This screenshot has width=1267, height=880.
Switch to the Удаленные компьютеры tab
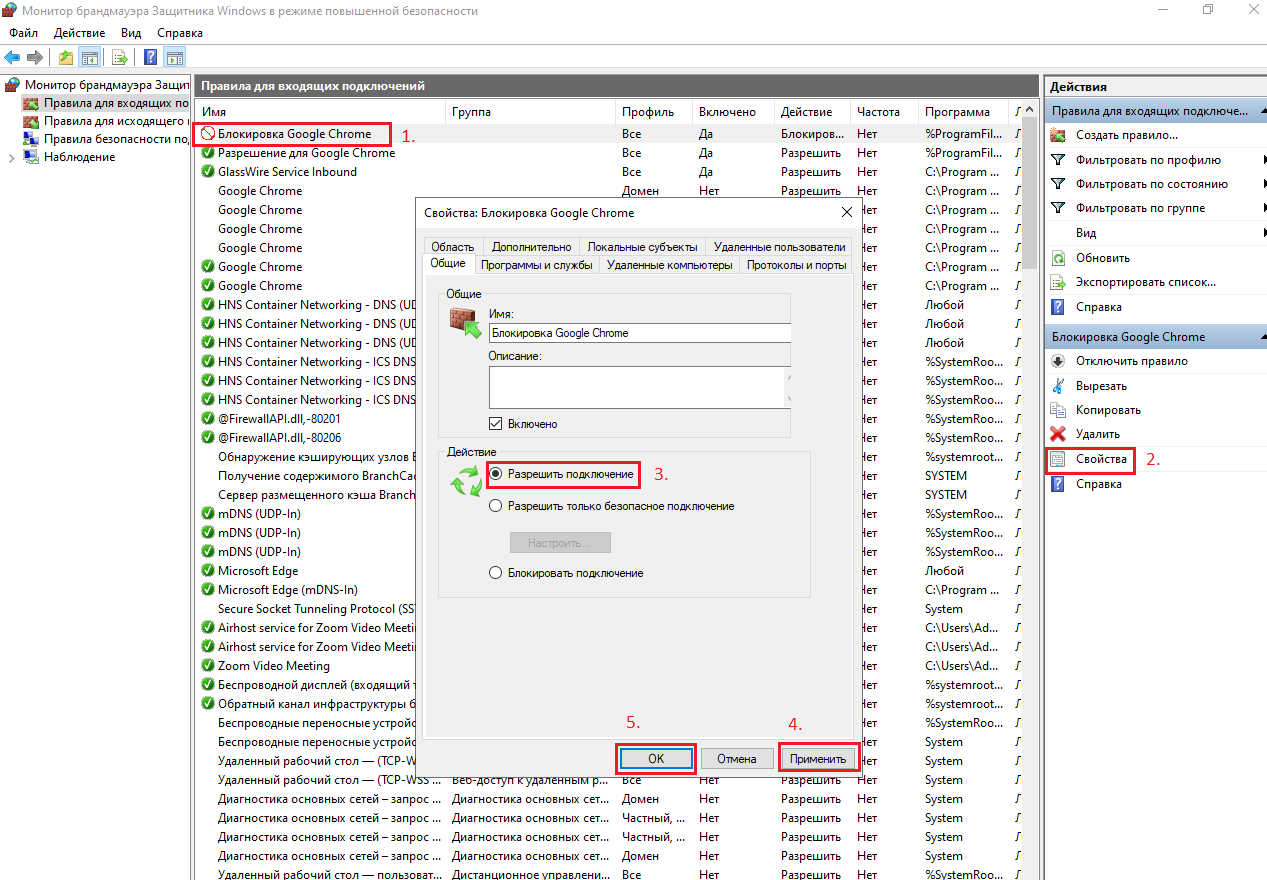click(x=670, y=265)
